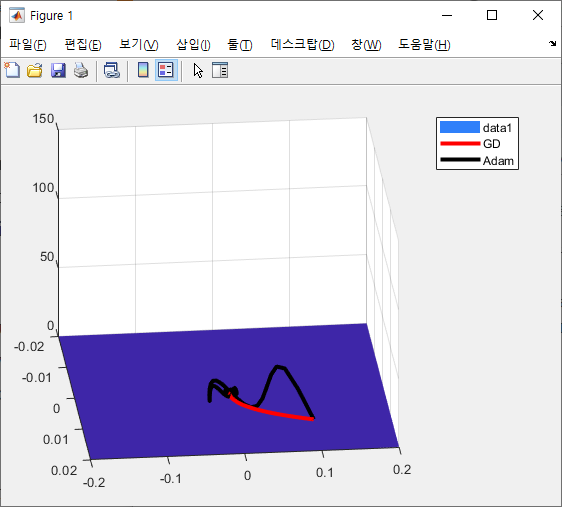Open the 데스크탑(D) menu
Image resolution: width=562 pixels, height=507 pixels.
click(x=303, y=45)
